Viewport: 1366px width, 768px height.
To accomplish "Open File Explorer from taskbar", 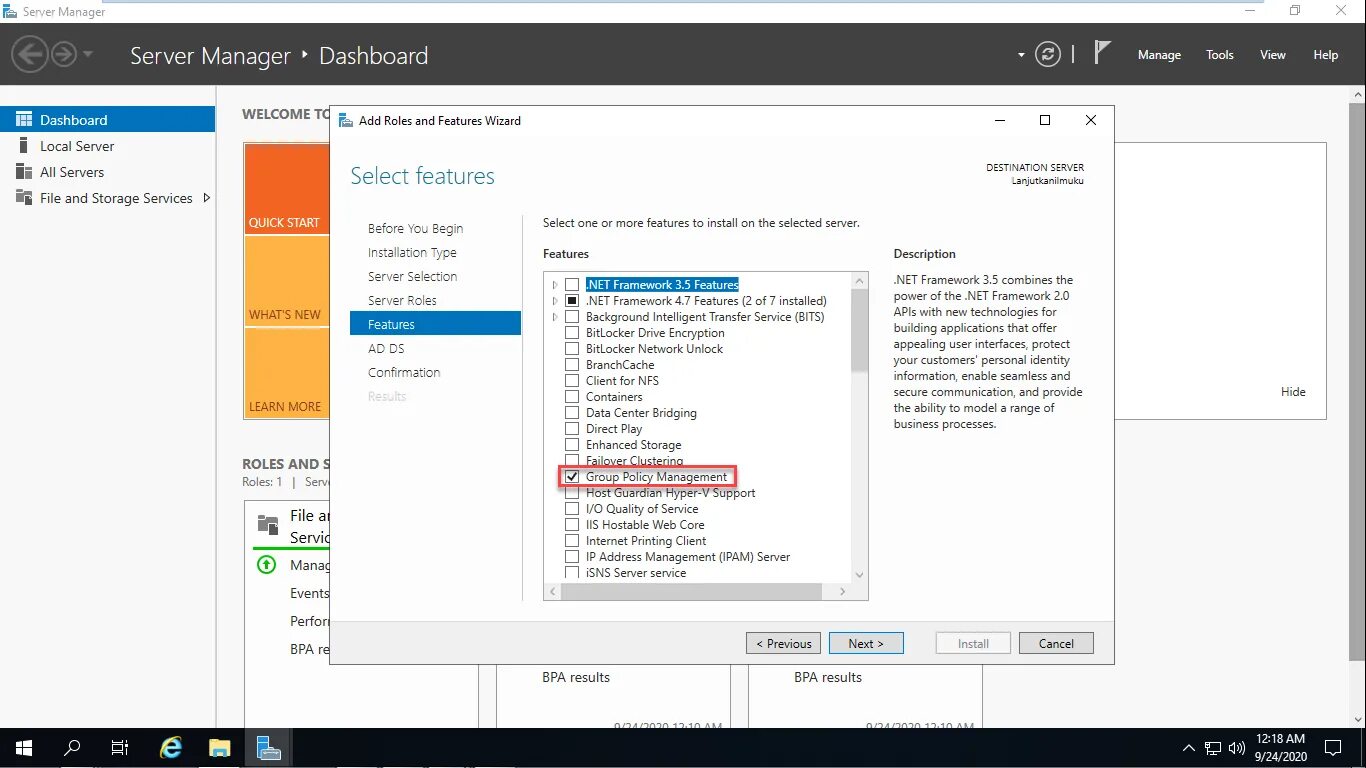I will (220, 748).
